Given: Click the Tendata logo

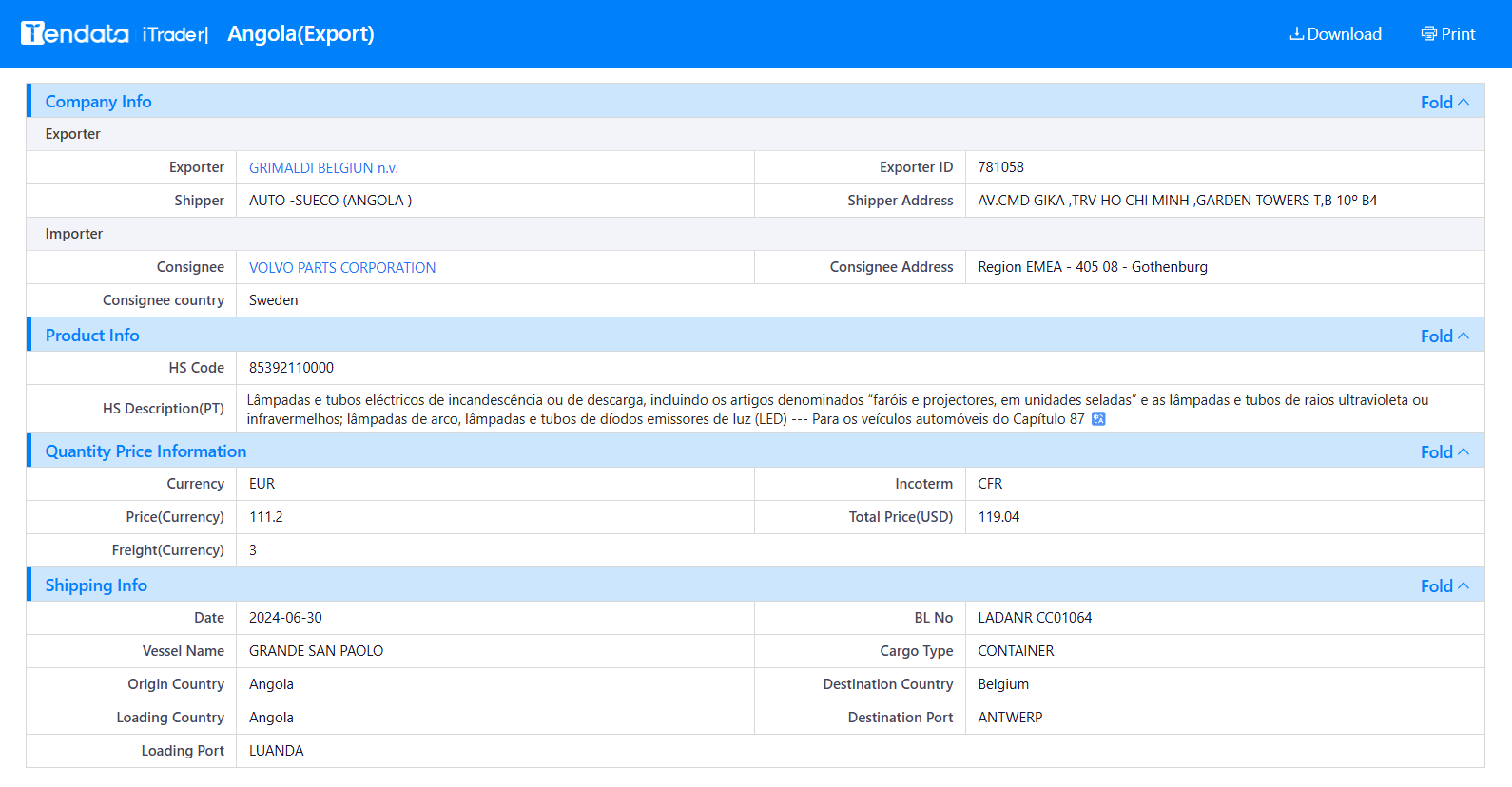Looking at the screenshot, I should (75, 33).
